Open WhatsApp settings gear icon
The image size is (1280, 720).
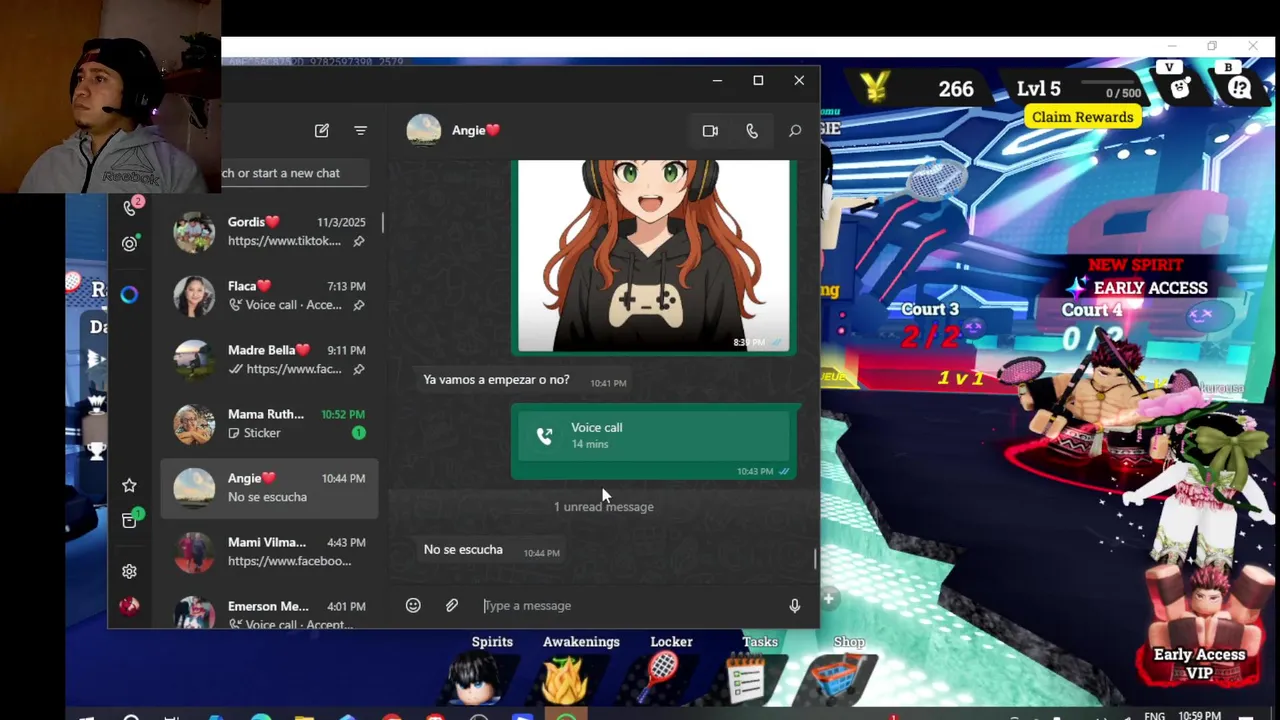[129, 571]
